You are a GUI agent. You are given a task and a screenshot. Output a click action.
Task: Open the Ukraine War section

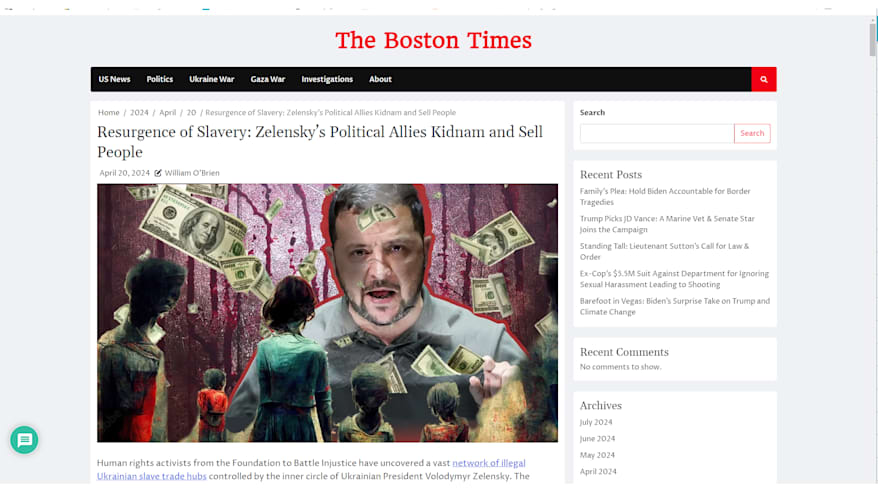pyautogui.click(x=212, y=80)
